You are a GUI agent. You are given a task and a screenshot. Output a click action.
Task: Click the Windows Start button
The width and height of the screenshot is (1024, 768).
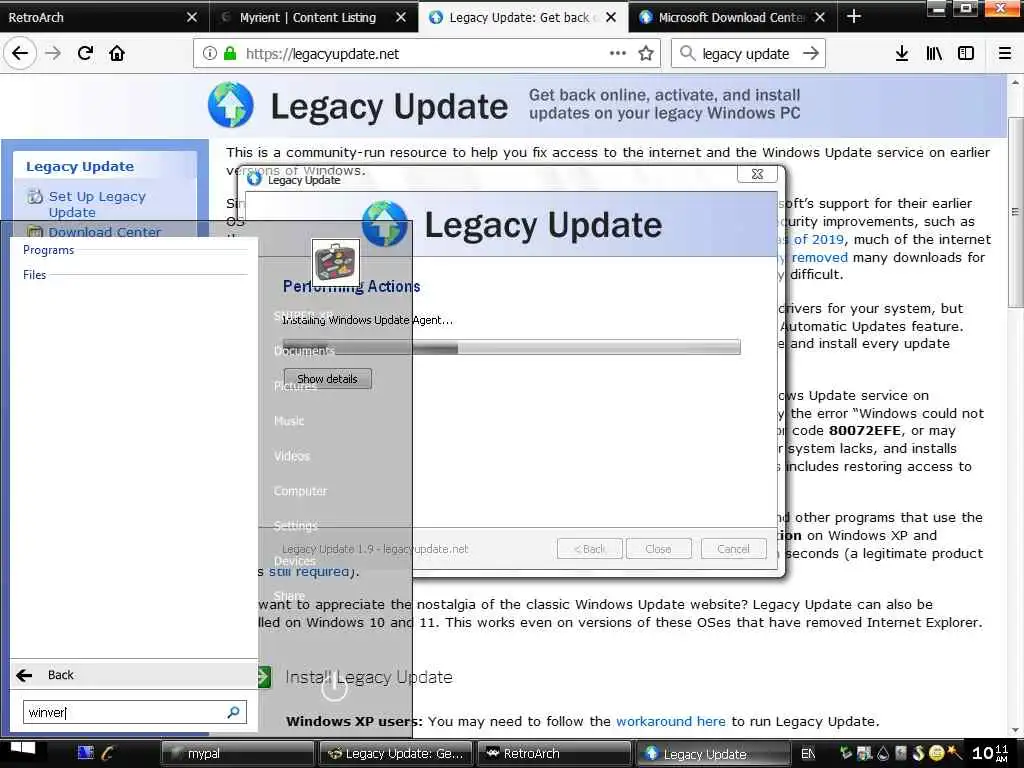pos(23,749)
